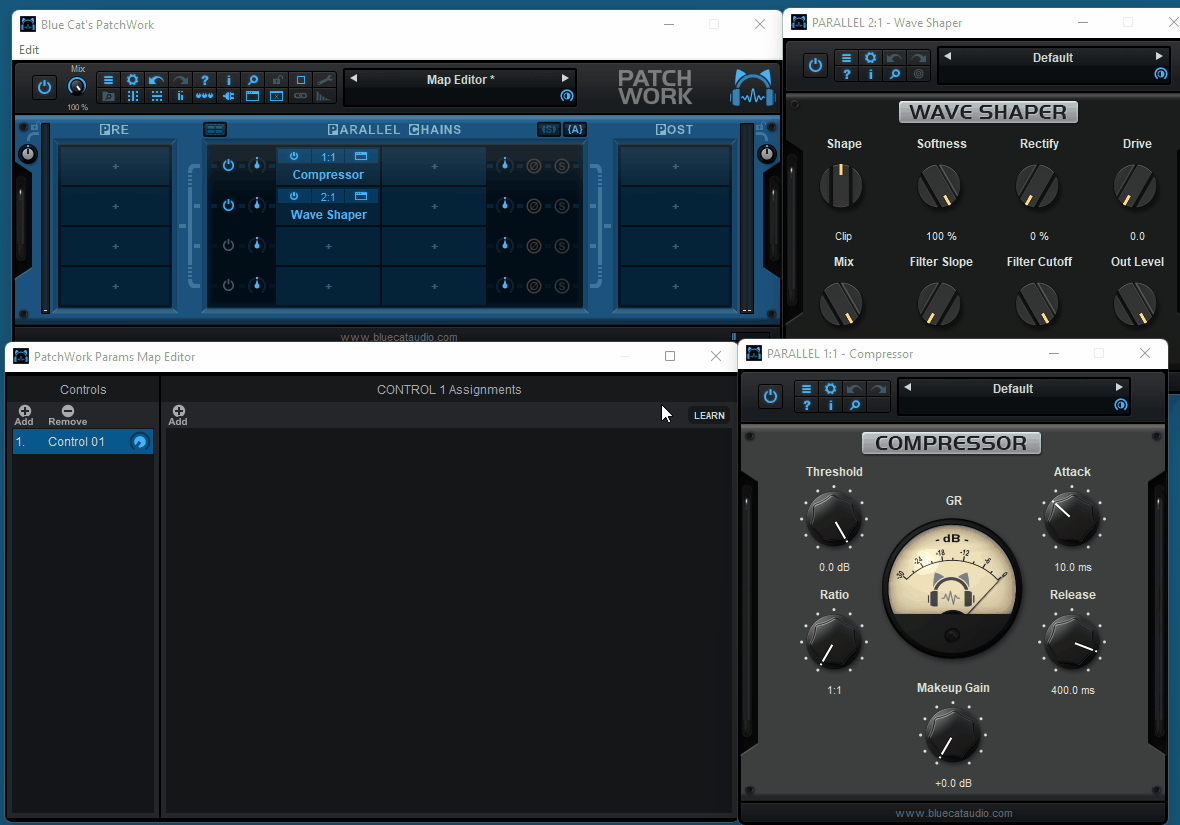Click the PatchWork magnifier zoom icon
The height and width of the screenshot is (825, 1180).
point(253,80)
